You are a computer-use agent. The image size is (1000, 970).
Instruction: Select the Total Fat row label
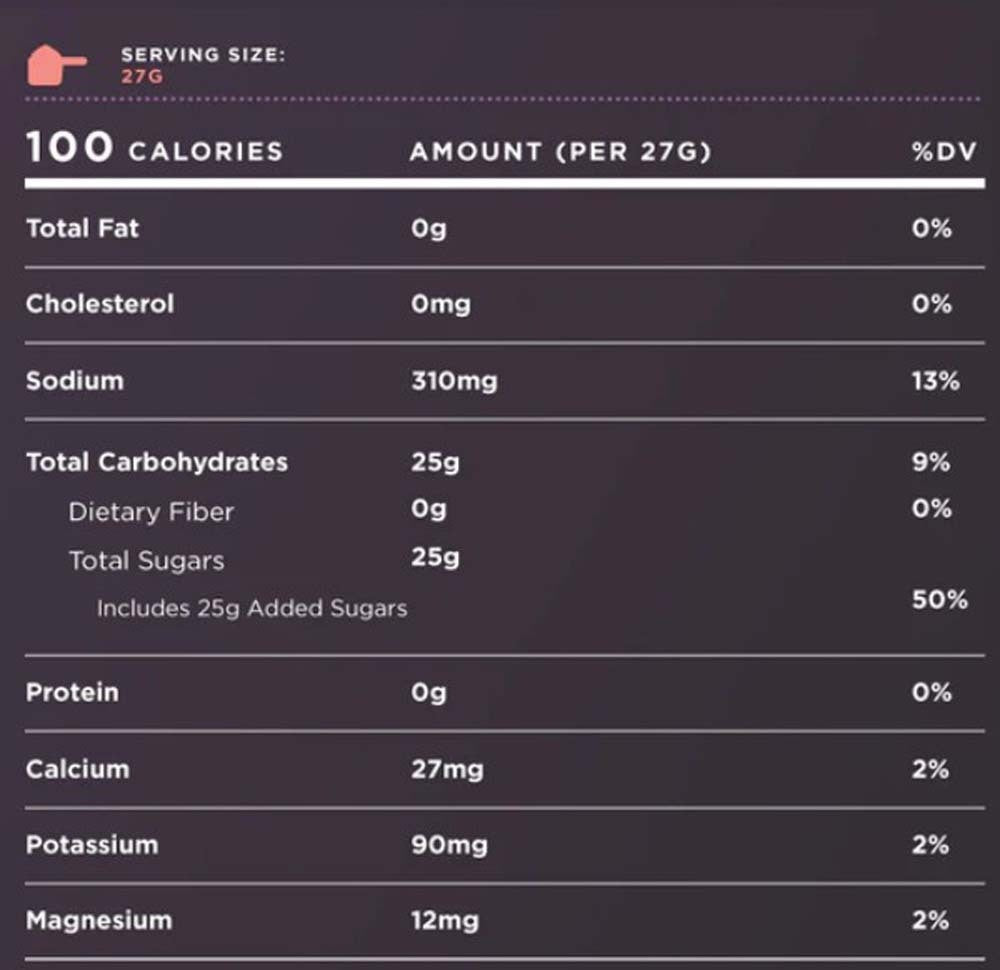click(82, 228)
